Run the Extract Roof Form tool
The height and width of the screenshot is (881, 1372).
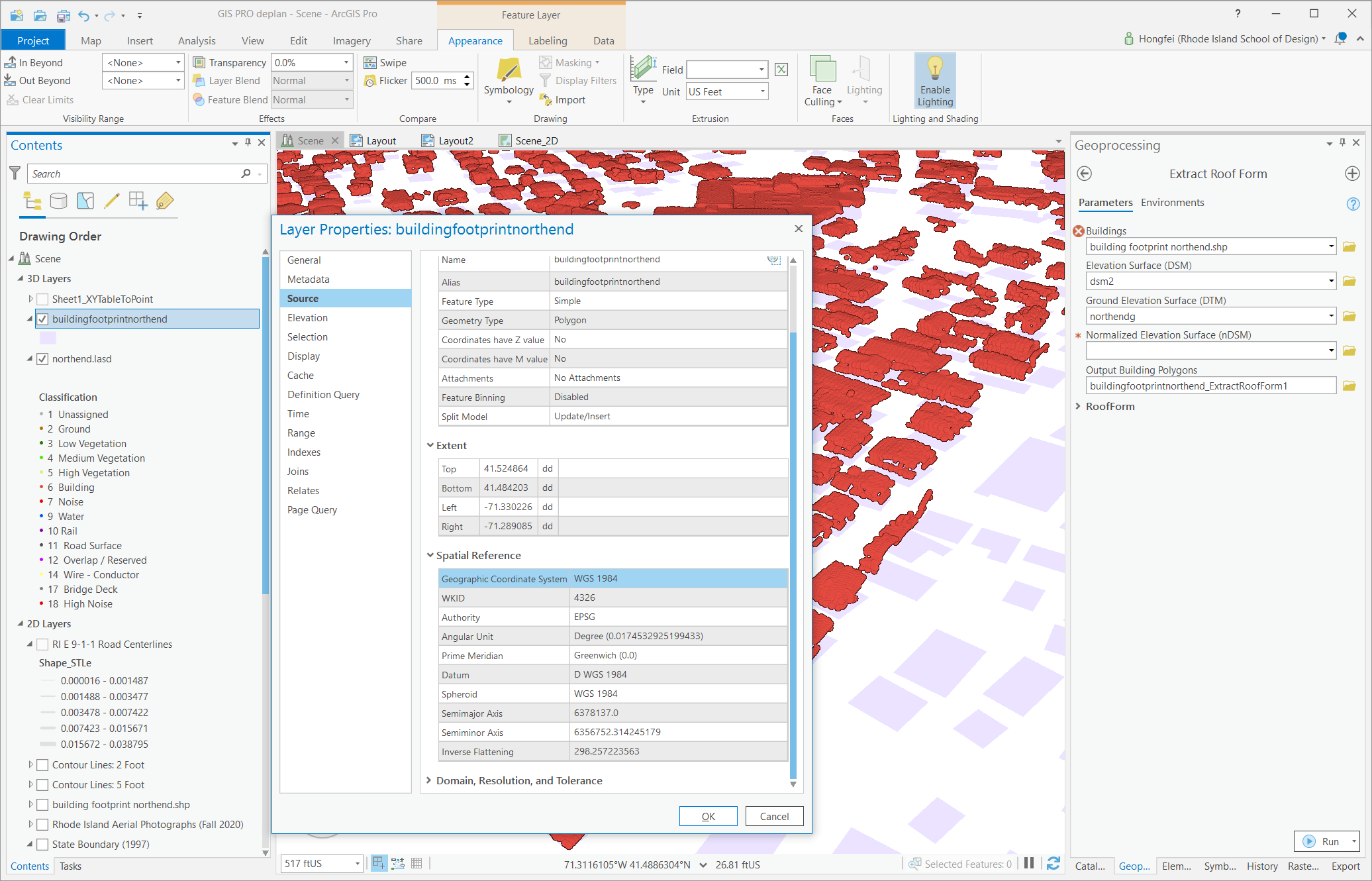click(x=1321, y=841)
